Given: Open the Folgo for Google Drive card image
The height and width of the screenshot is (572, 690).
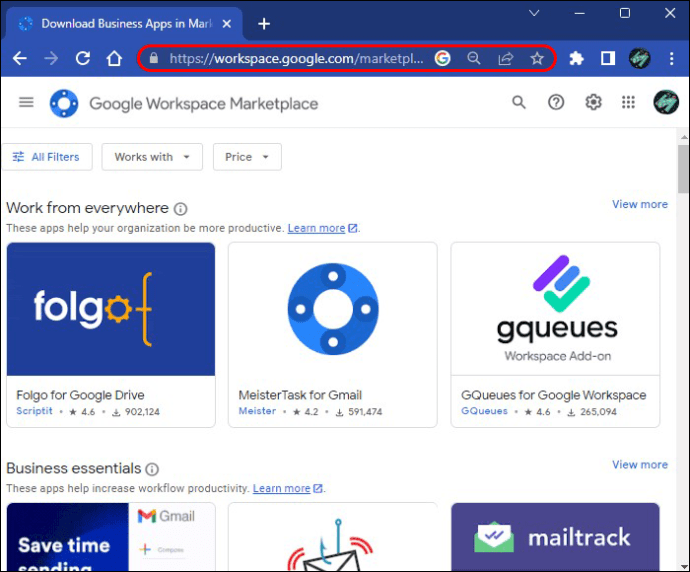Looking at the screenshot, I should pos(111,309).
